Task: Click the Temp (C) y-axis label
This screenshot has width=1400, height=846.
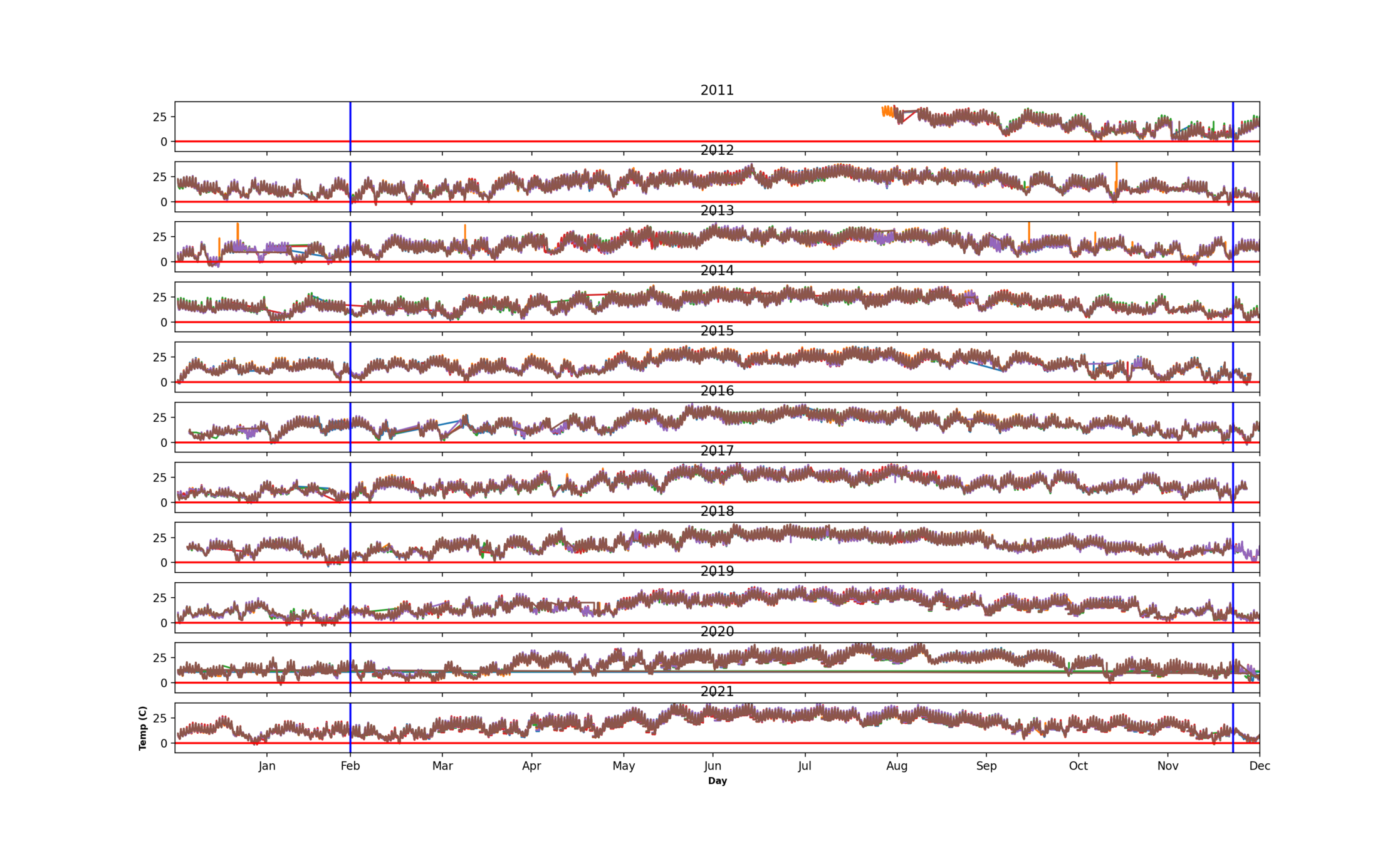Action: click(143, 728)
